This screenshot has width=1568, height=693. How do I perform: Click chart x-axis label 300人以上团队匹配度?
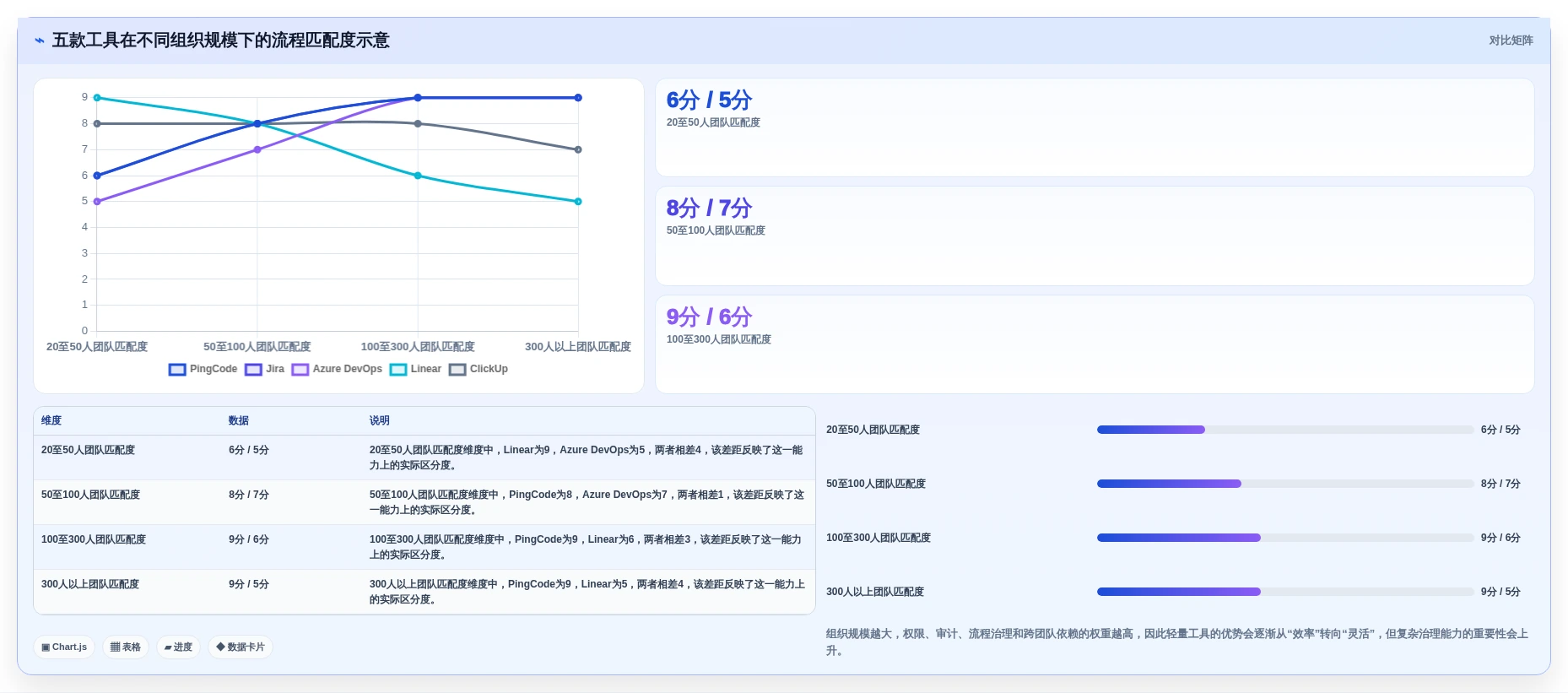pos(578,347)
